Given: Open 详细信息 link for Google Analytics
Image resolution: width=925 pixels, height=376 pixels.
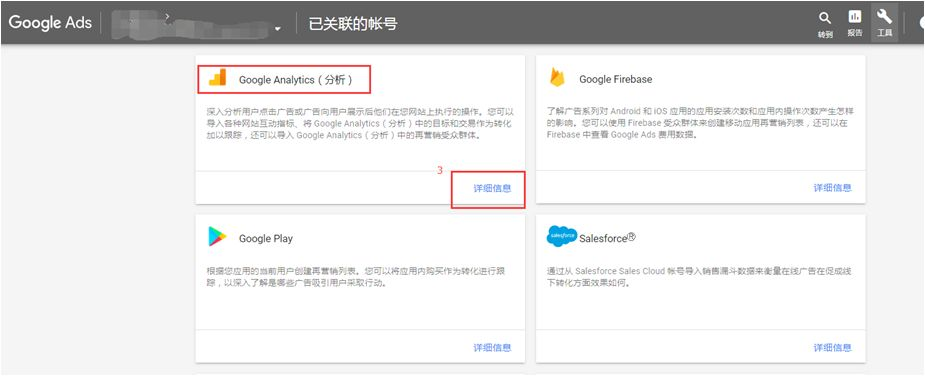Looking at the screenshot, I should click(x=492, y=188).
